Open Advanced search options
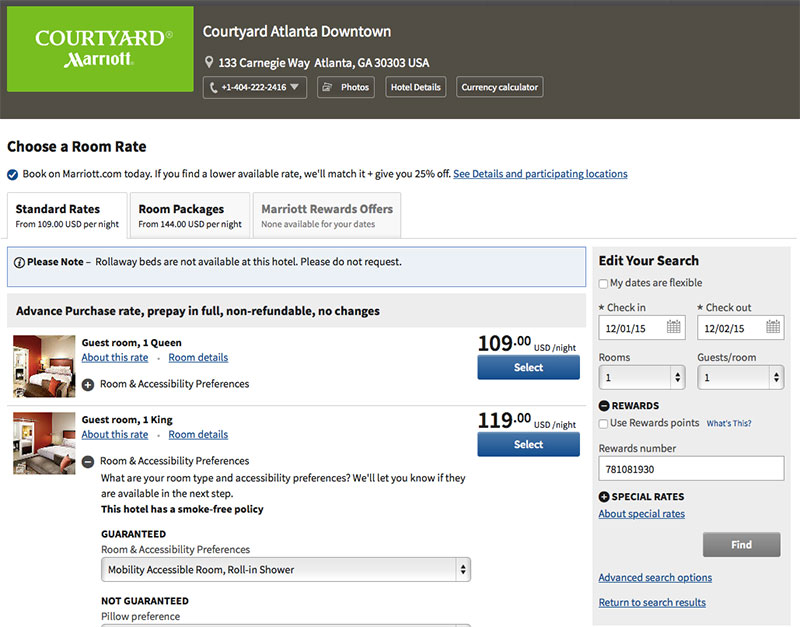 (x=655, y=578)
